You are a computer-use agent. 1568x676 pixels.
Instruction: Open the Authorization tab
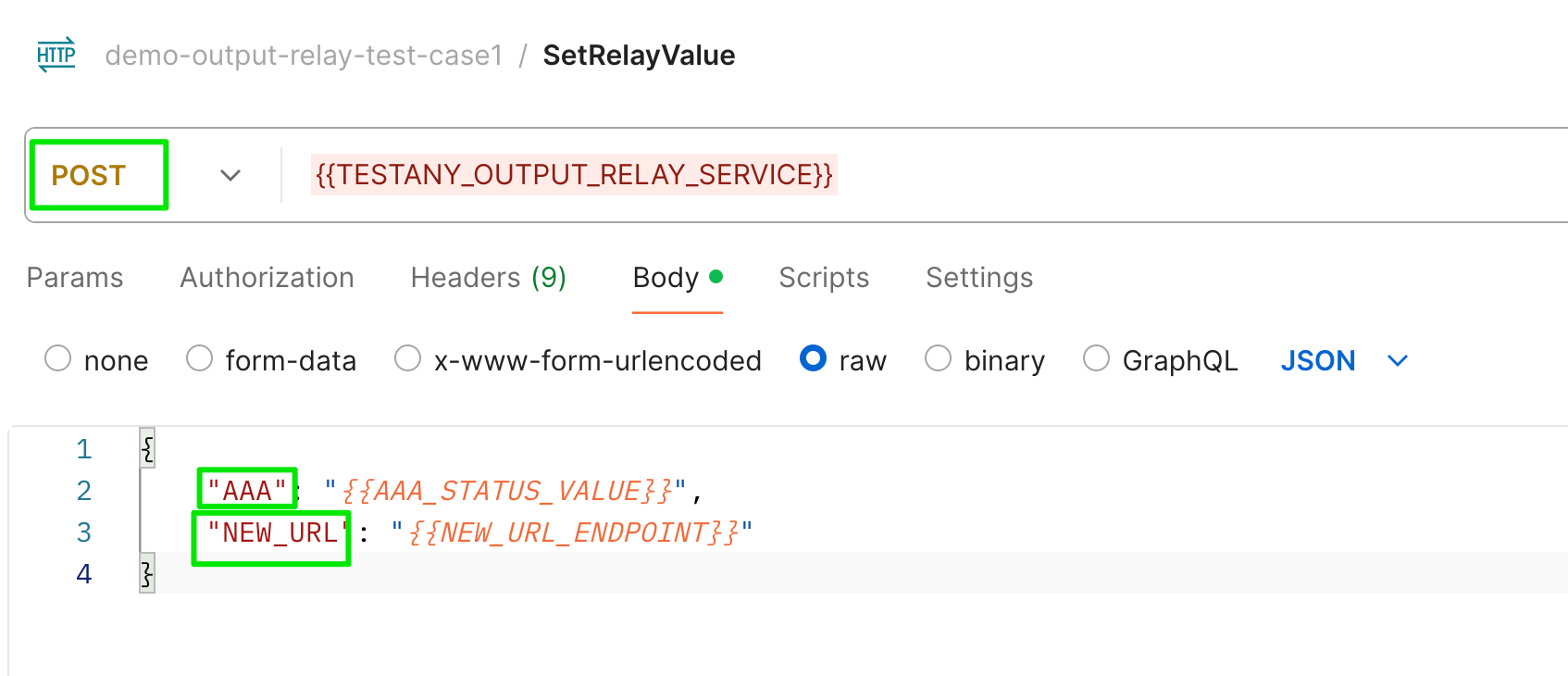(x=268, y=278)
